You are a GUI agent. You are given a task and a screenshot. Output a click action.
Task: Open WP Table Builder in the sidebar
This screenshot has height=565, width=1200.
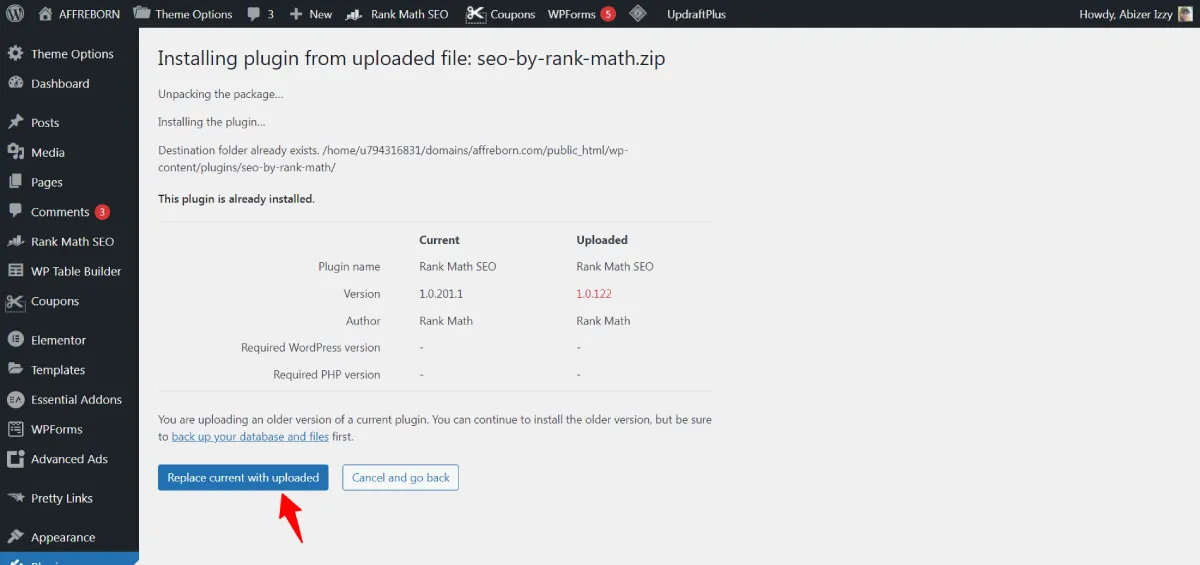pos(76,271)
